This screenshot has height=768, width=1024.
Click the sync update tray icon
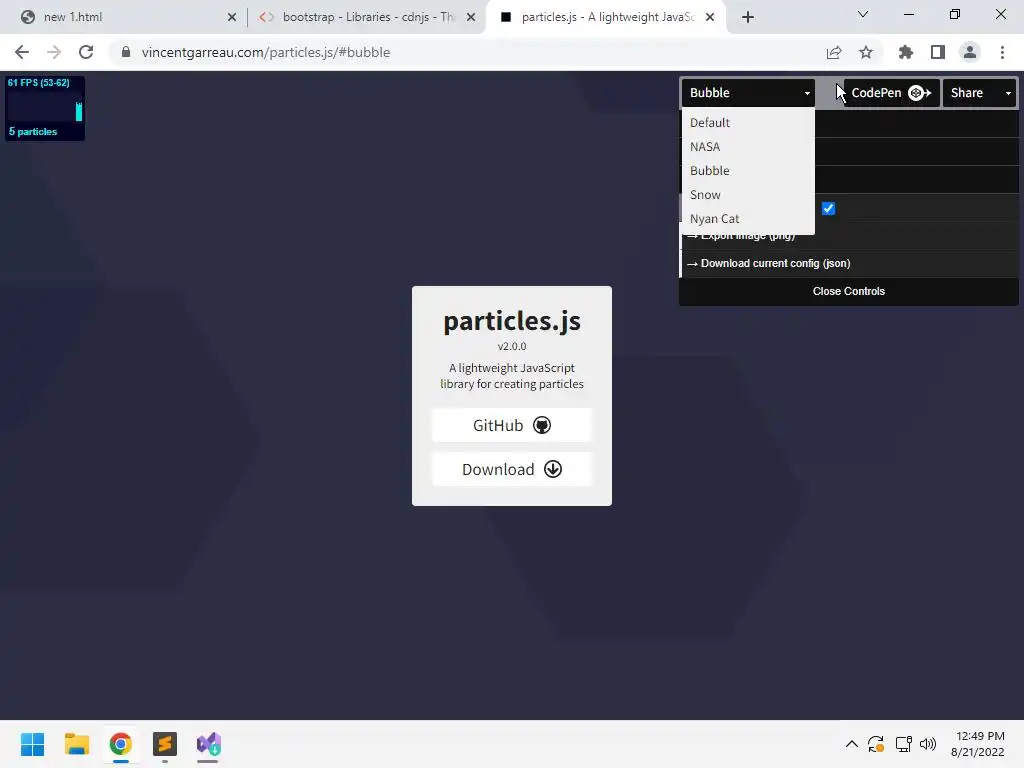tap(876, 744)
